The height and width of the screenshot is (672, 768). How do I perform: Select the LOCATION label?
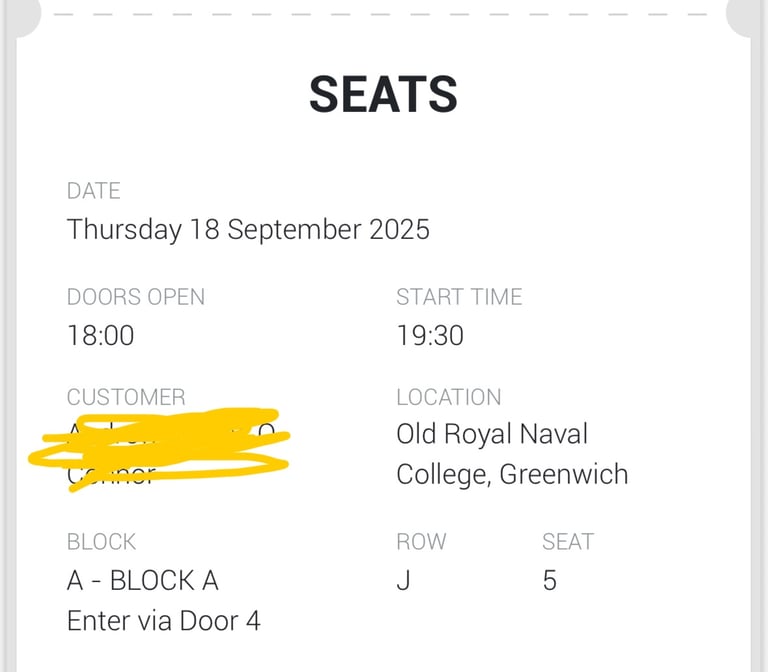(449, 397)
